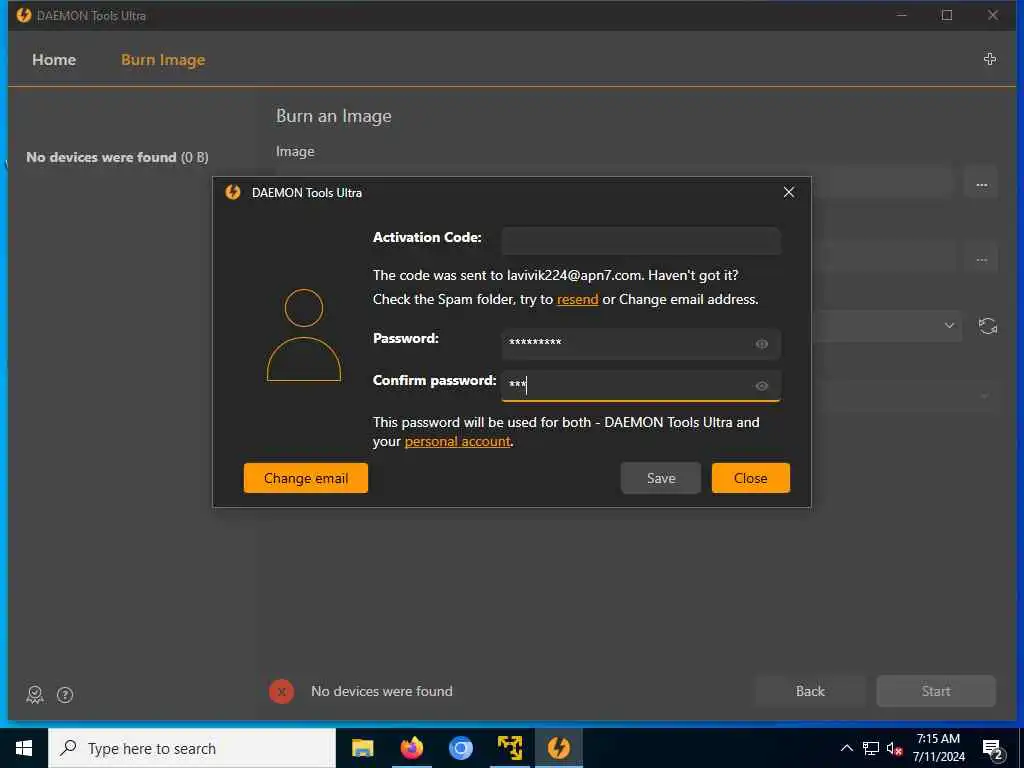
Task: Click the resend link
Action: pyautogui.click(x=577, y=300)
